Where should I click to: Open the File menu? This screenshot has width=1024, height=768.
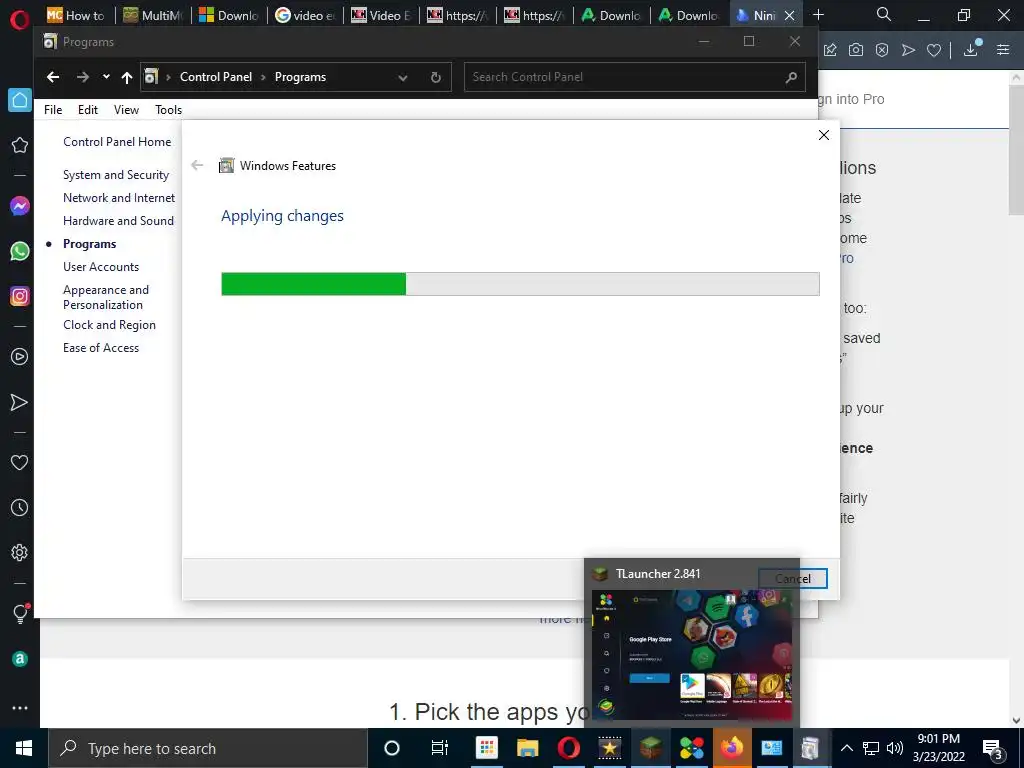53,110
